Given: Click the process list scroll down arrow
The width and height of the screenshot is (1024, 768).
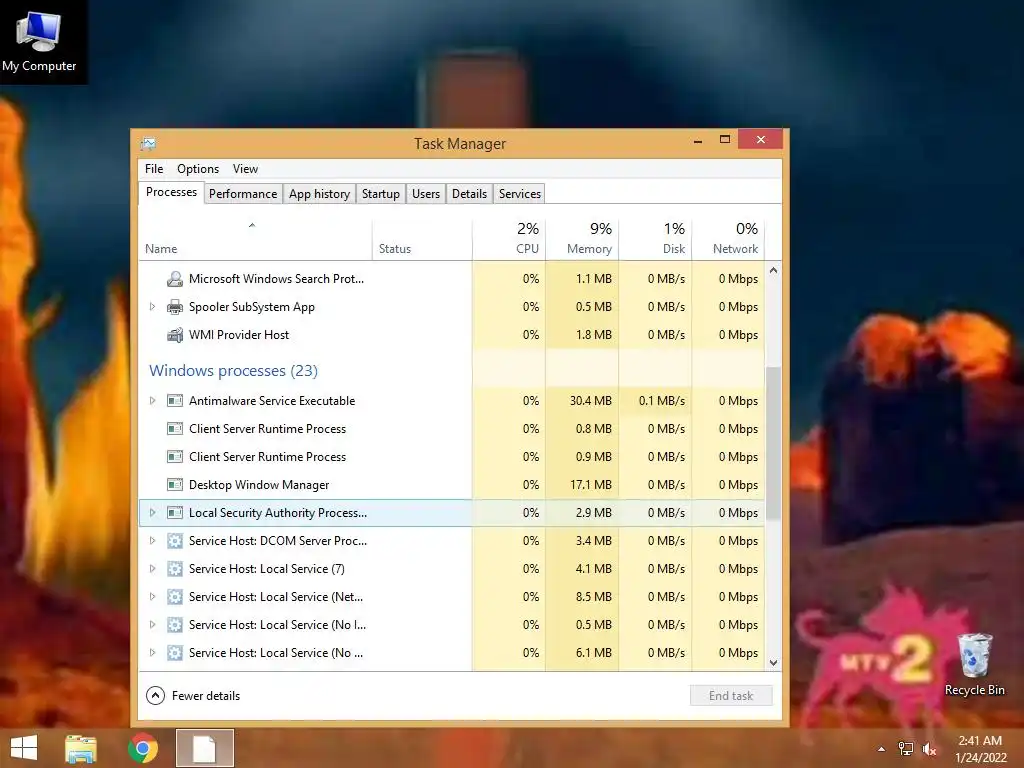Looking at the screenshot, I should [773, 663].
